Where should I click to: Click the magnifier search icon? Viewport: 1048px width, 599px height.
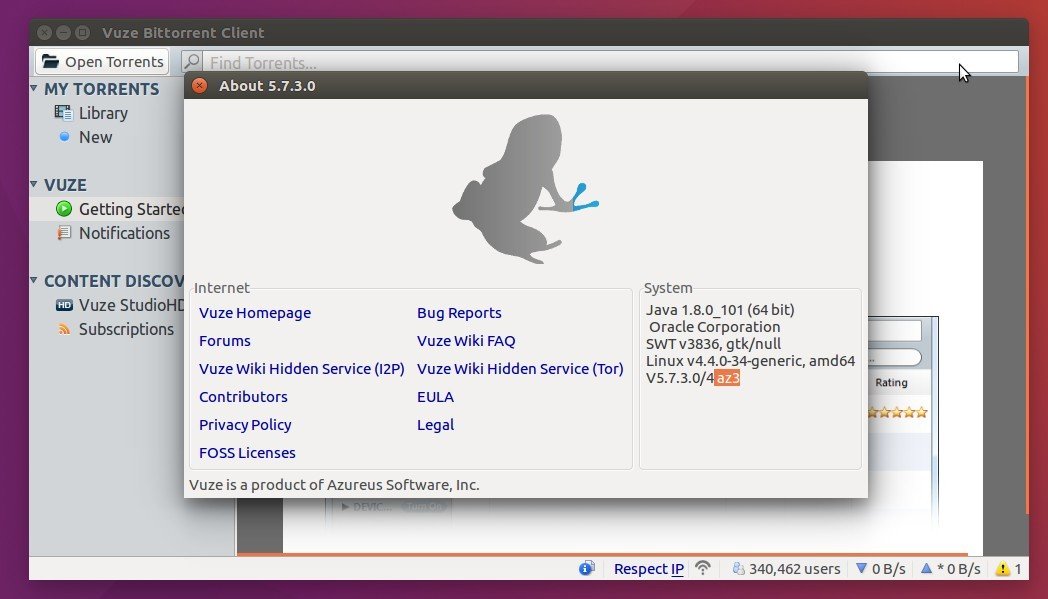192,62
